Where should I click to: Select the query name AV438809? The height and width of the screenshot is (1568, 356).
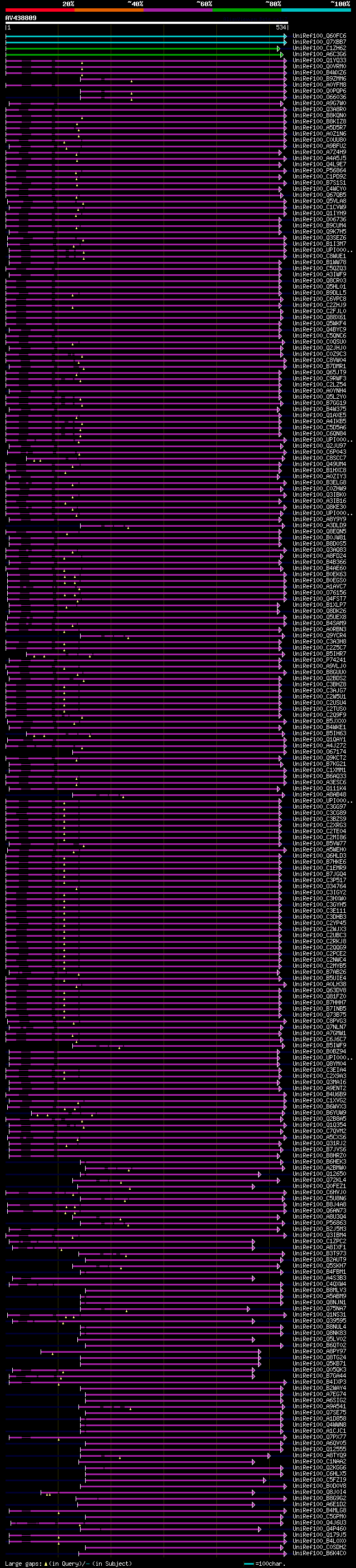[x=21, y=18]
